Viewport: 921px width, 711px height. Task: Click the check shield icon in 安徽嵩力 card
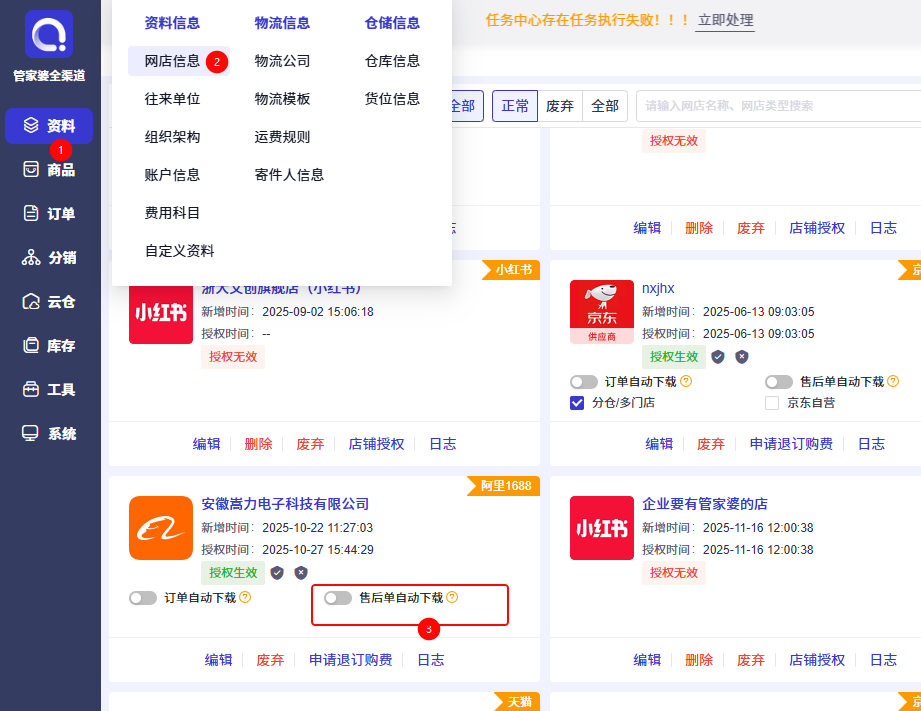pyautogui.click(x=277, y=572)
